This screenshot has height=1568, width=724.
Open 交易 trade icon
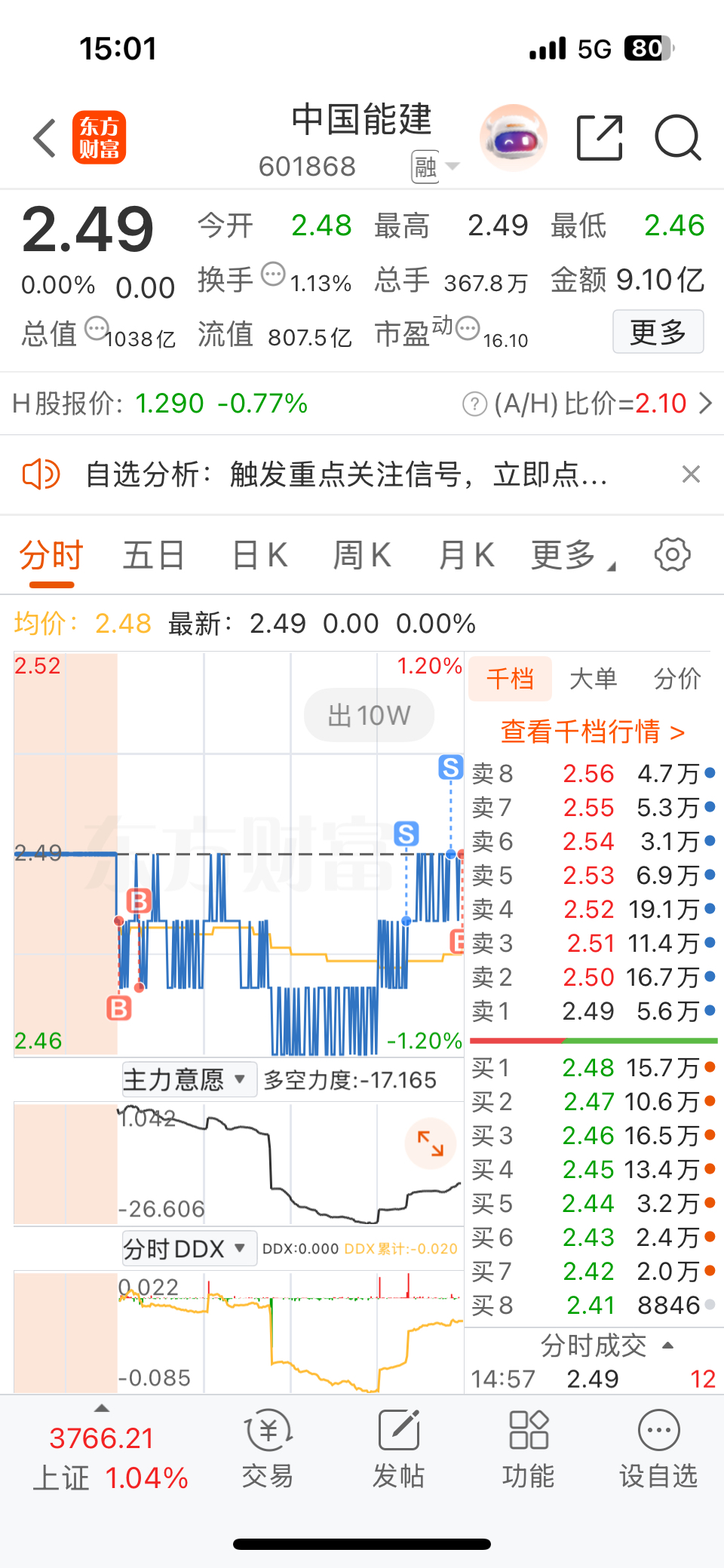point(268,1449)
